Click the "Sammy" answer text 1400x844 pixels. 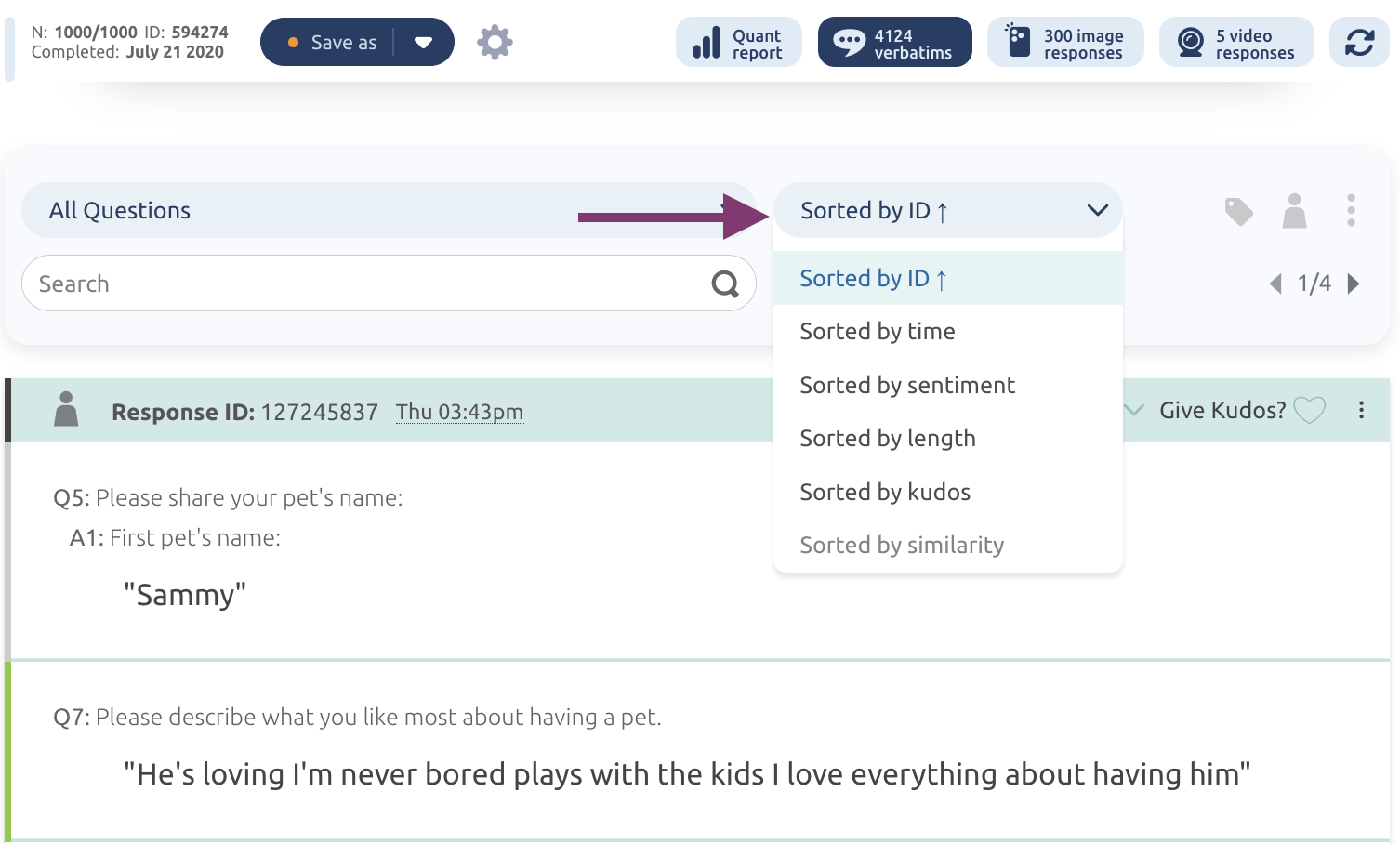185,595
